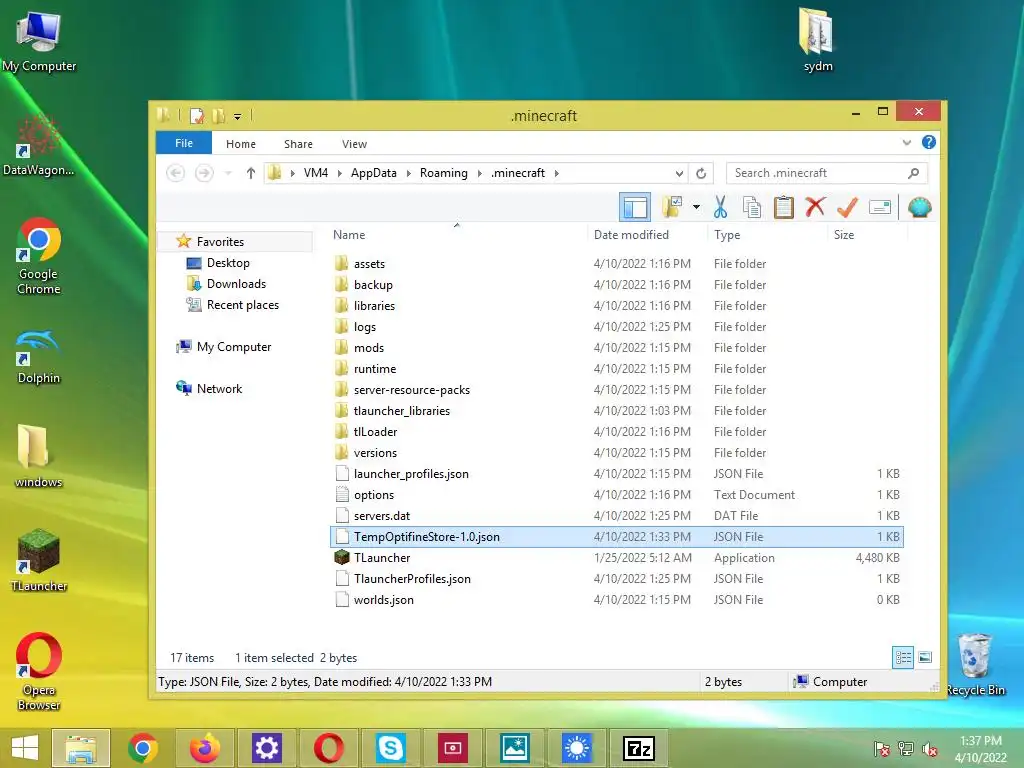This screenshot has height=768, width=1024.
Task: Cut the selected file with scissors icon
Action: [720, 207]
